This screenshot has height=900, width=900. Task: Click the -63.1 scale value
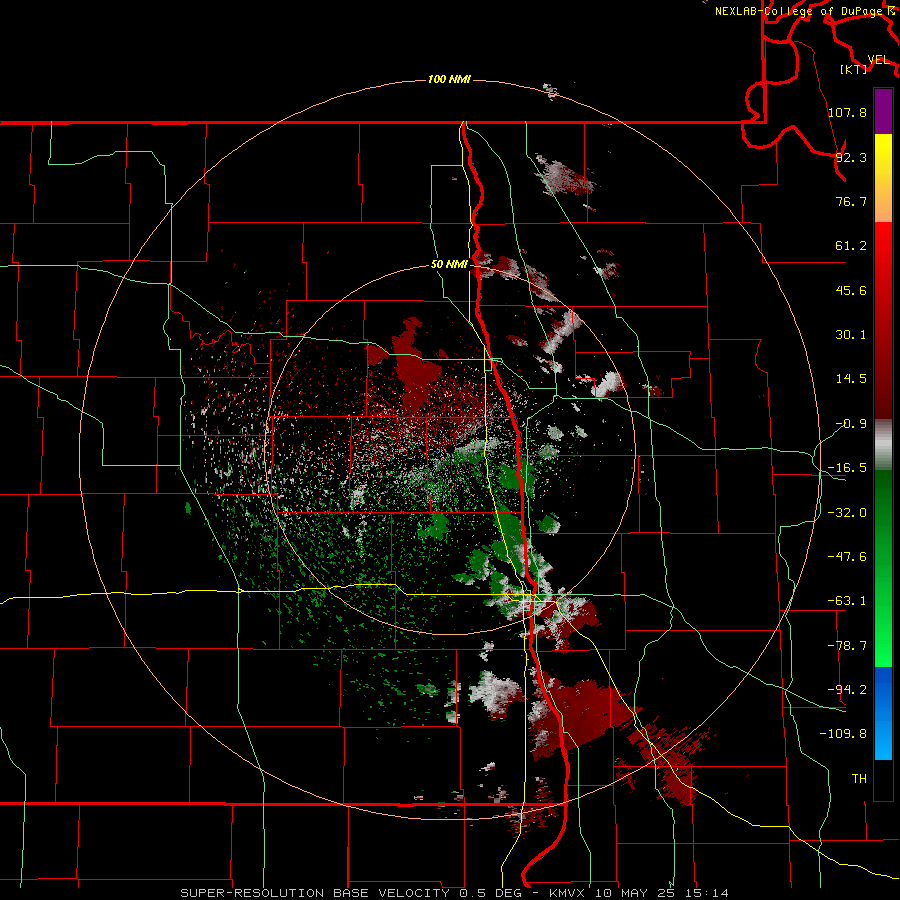(847, 601)
